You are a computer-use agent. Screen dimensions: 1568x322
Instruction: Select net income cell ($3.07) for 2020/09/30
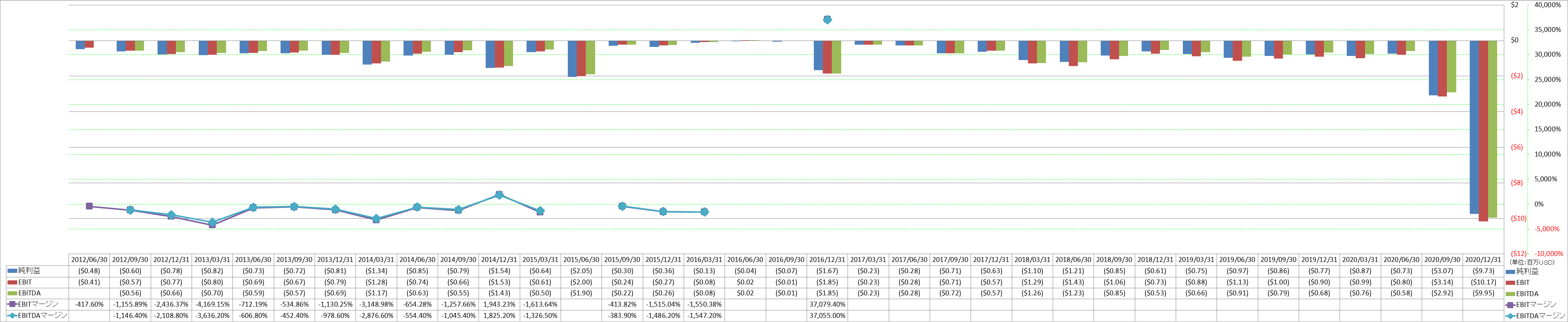pos(1443,271)
